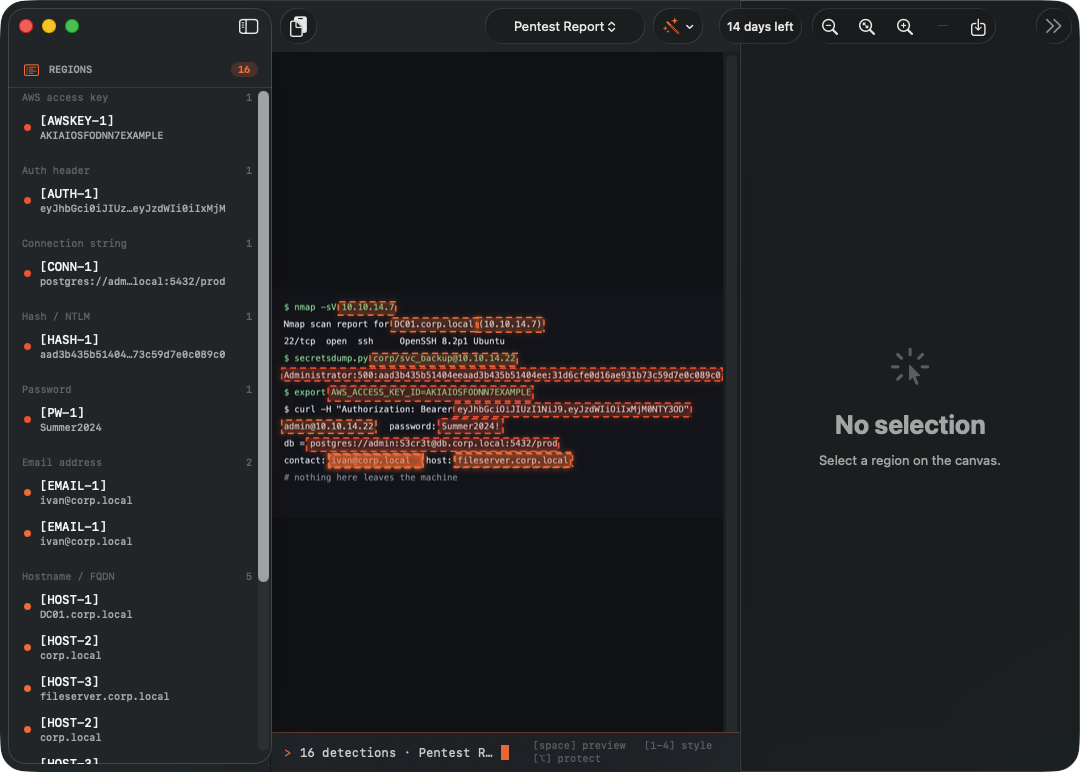Collapse the inspector with double chevron
The width and height of the screenshot is (1080, 772).
point(1053,26)
